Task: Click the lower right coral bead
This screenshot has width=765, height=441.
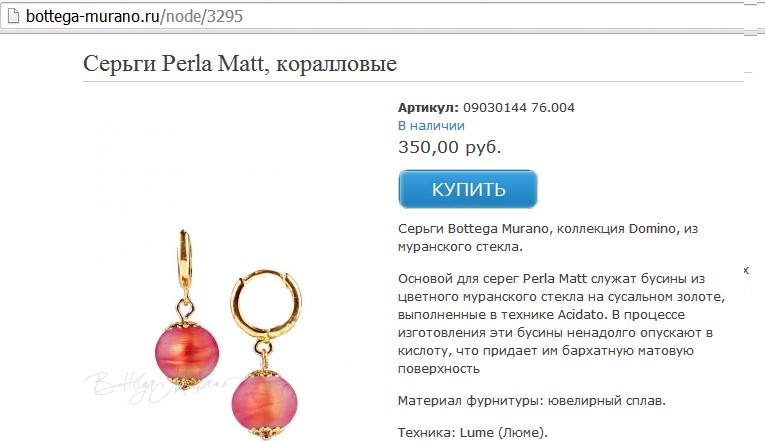Action: [x=264, y=402]
